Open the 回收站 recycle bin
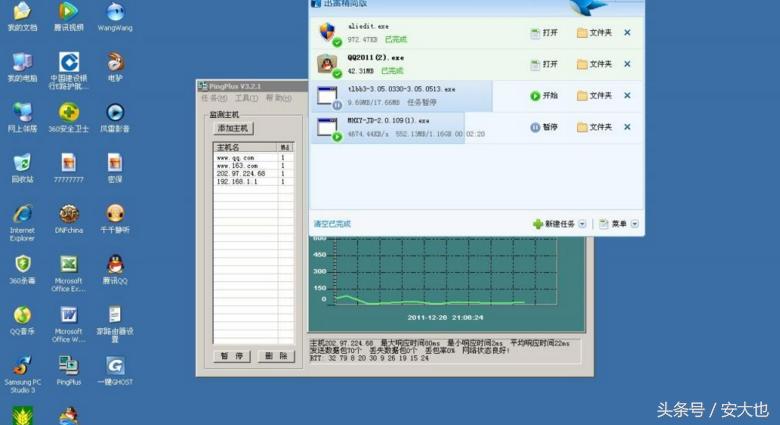Image resolution: width=780 pixels, height=425 pixels. [22, 168]
